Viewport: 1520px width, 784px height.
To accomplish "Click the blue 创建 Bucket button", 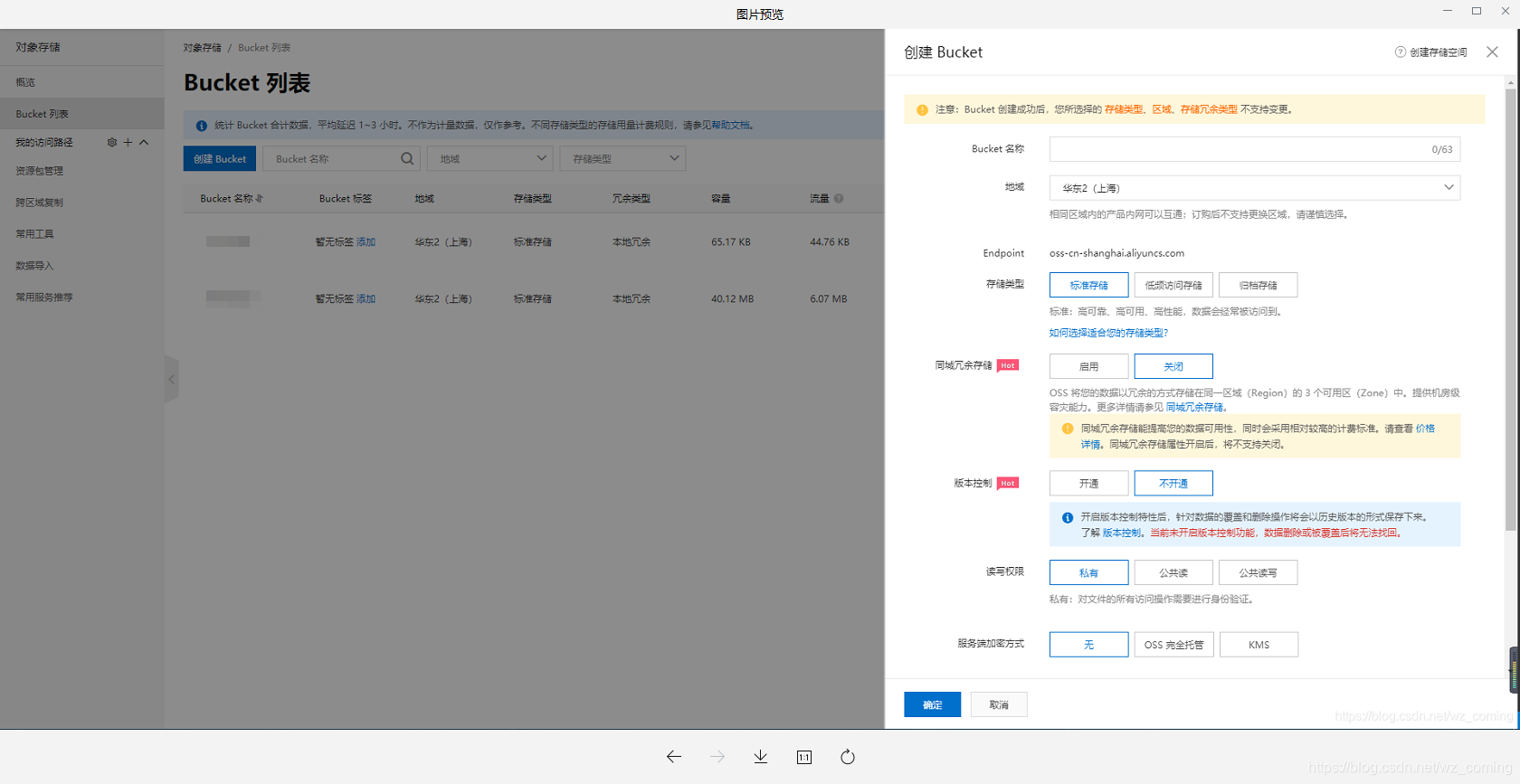I will coord(220,158).
